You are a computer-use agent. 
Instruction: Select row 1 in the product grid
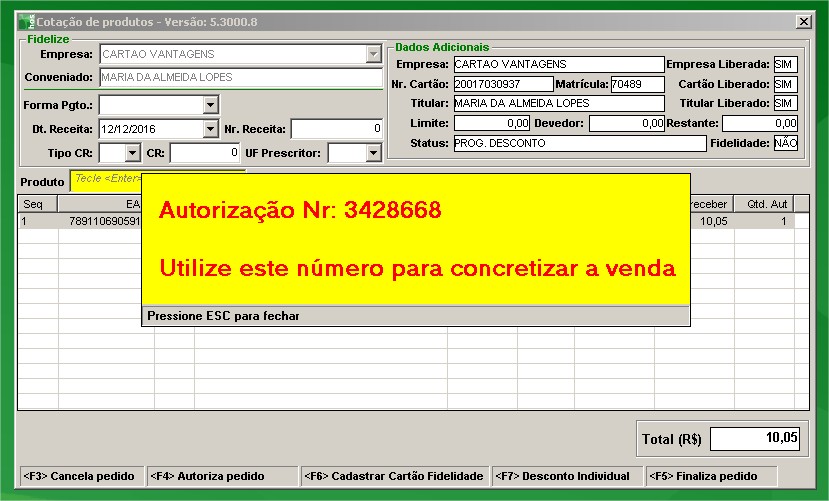80,222
